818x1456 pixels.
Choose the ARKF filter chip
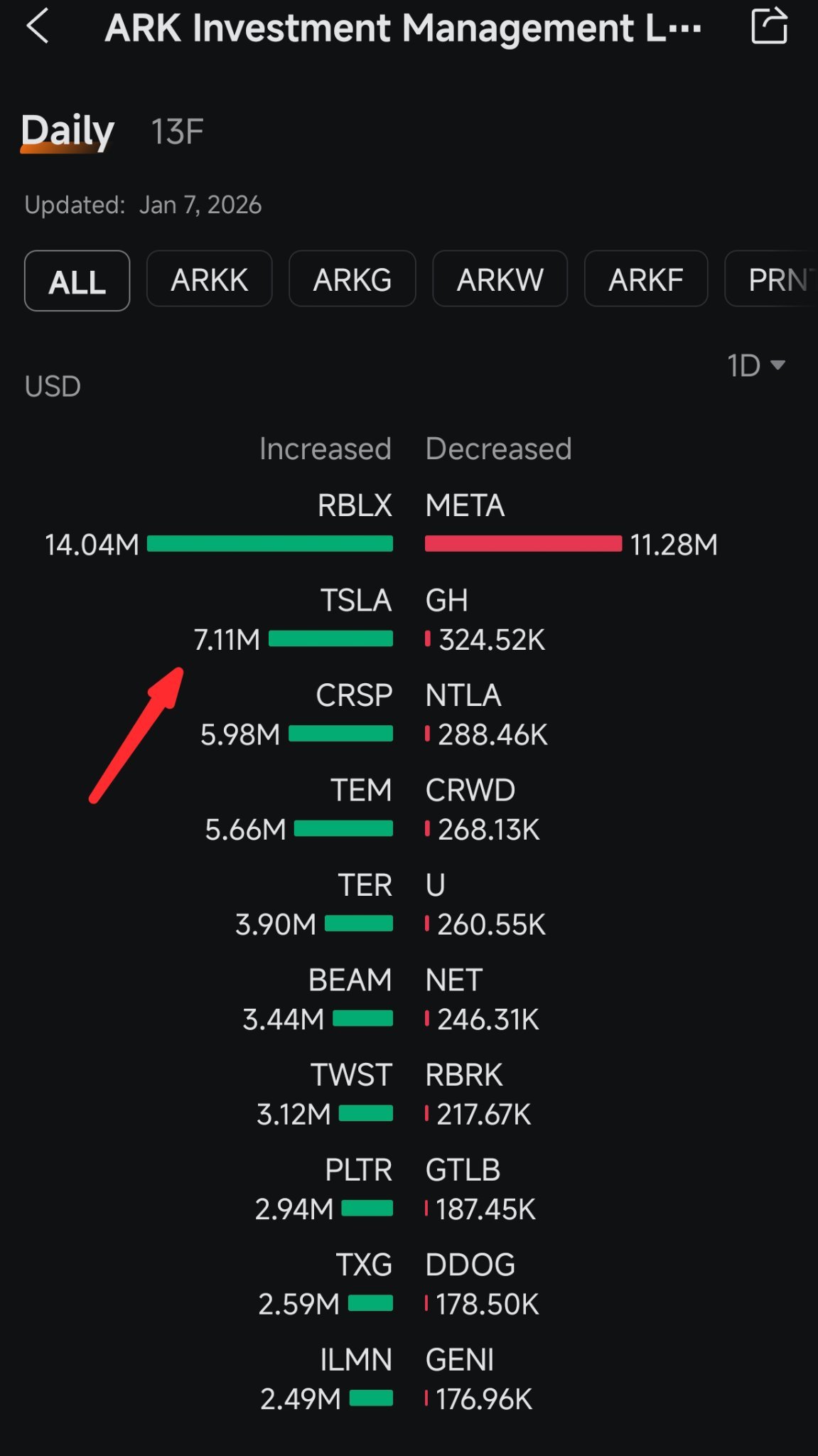coord(645,279)
